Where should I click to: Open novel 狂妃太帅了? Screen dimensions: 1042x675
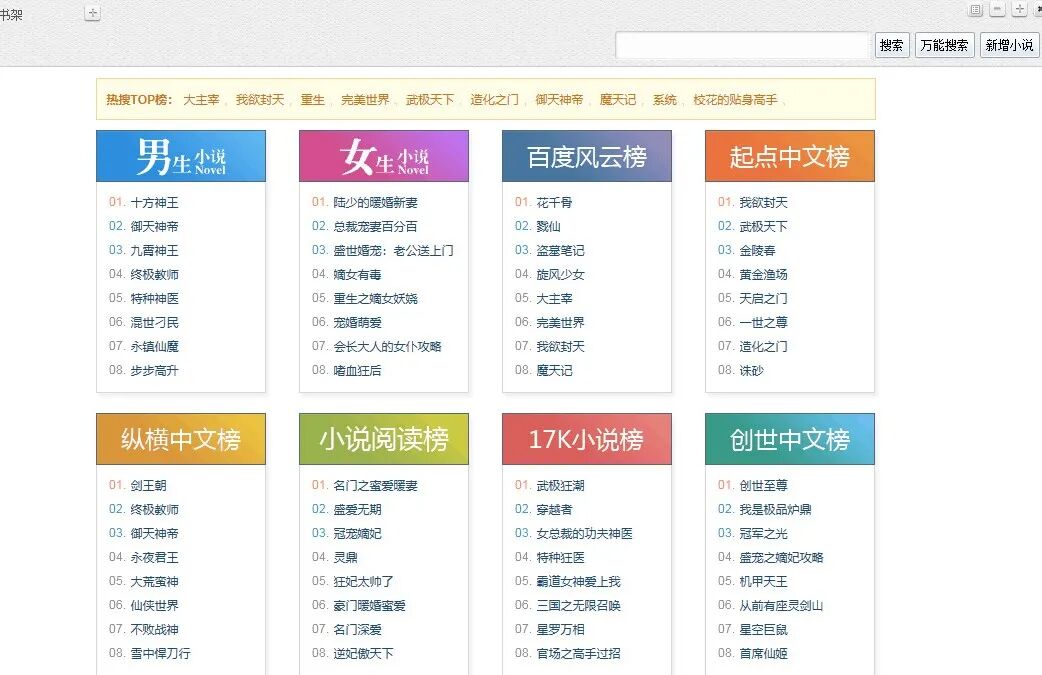pyautogui.click(x=364, y=581)
